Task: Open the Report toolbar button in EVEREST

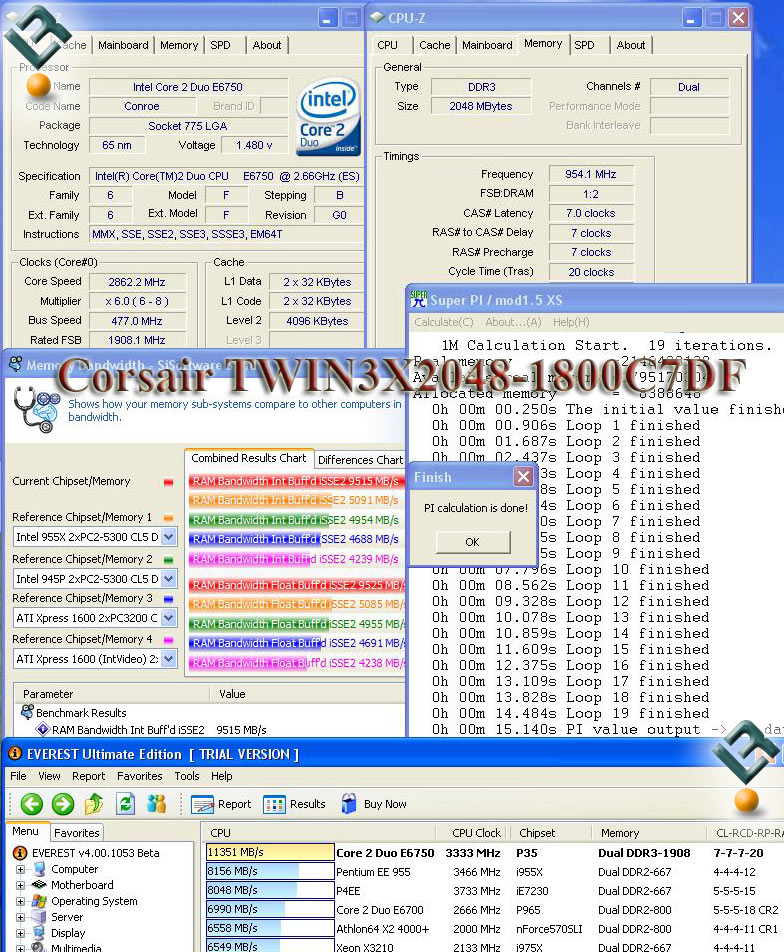Action: coord(221,804)
